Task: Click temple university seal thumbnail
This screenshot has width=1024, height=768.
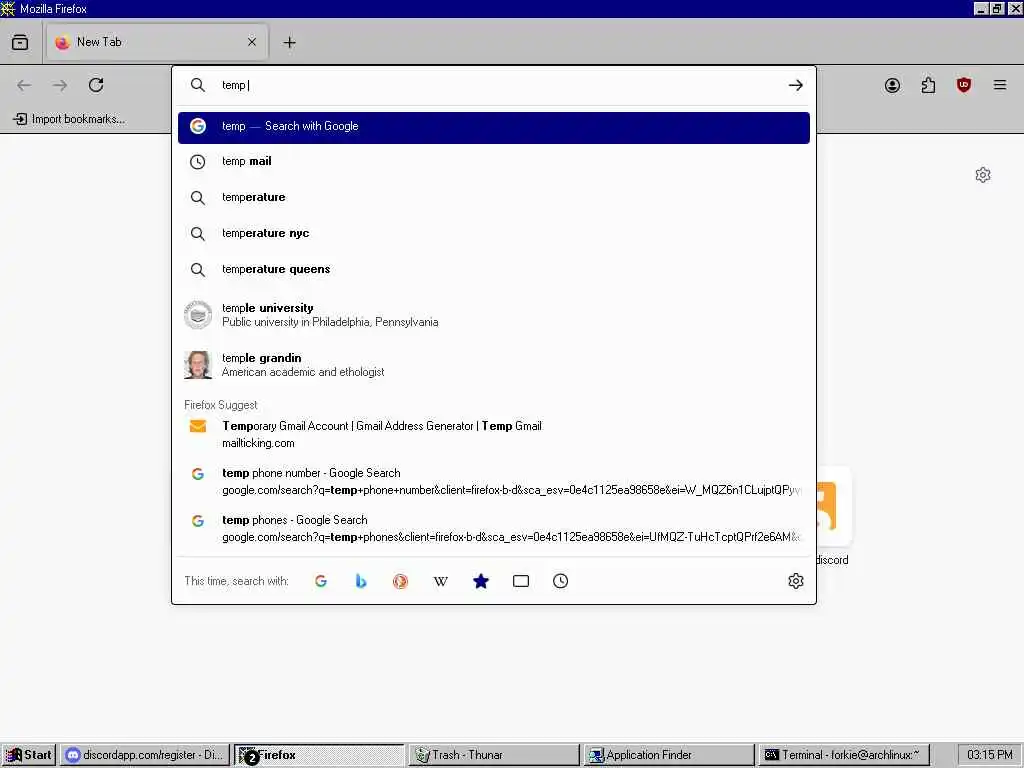Action: point(198,315)
